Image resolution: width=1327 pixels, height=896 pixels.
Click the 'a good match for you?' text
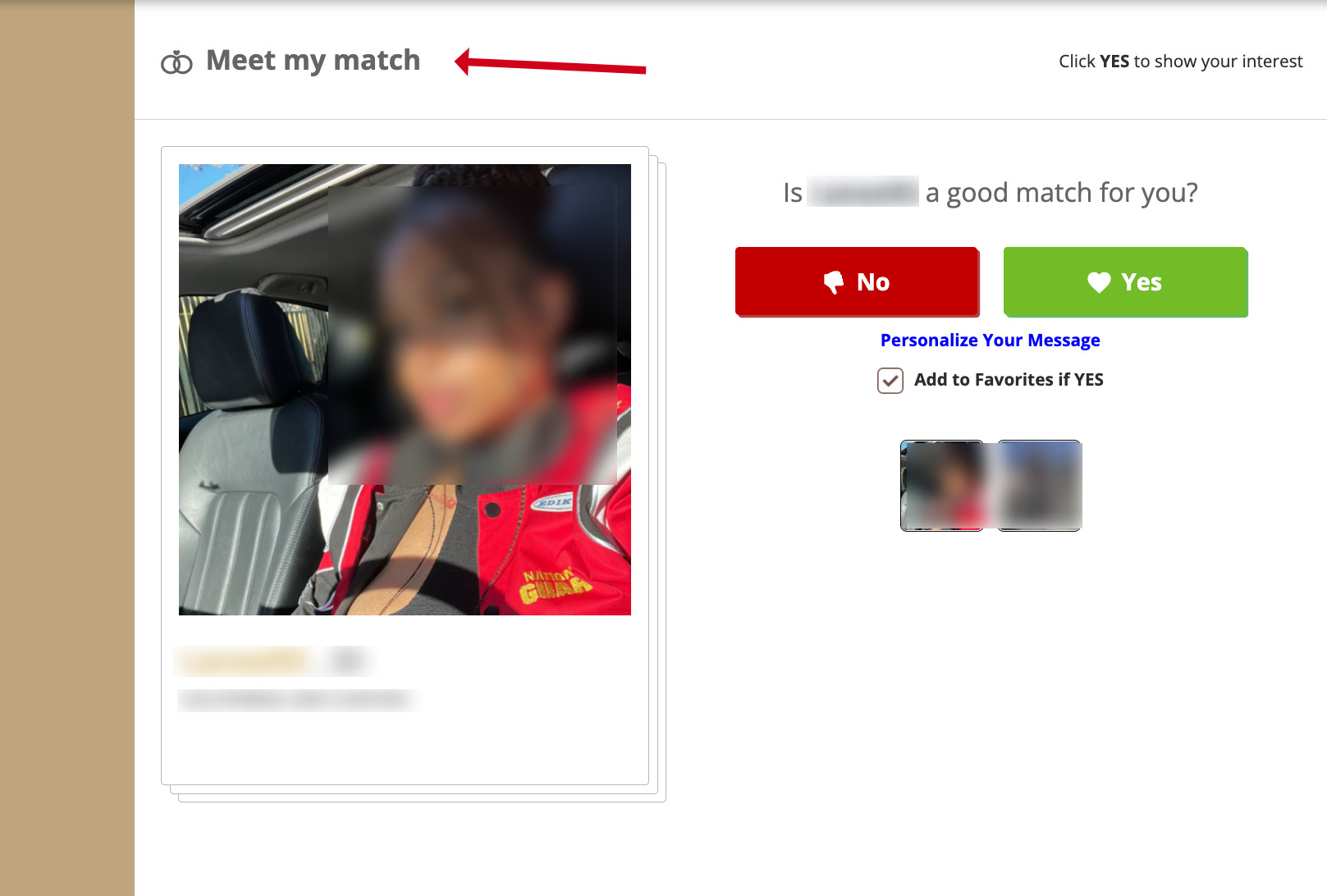[x=1061, y=193]
